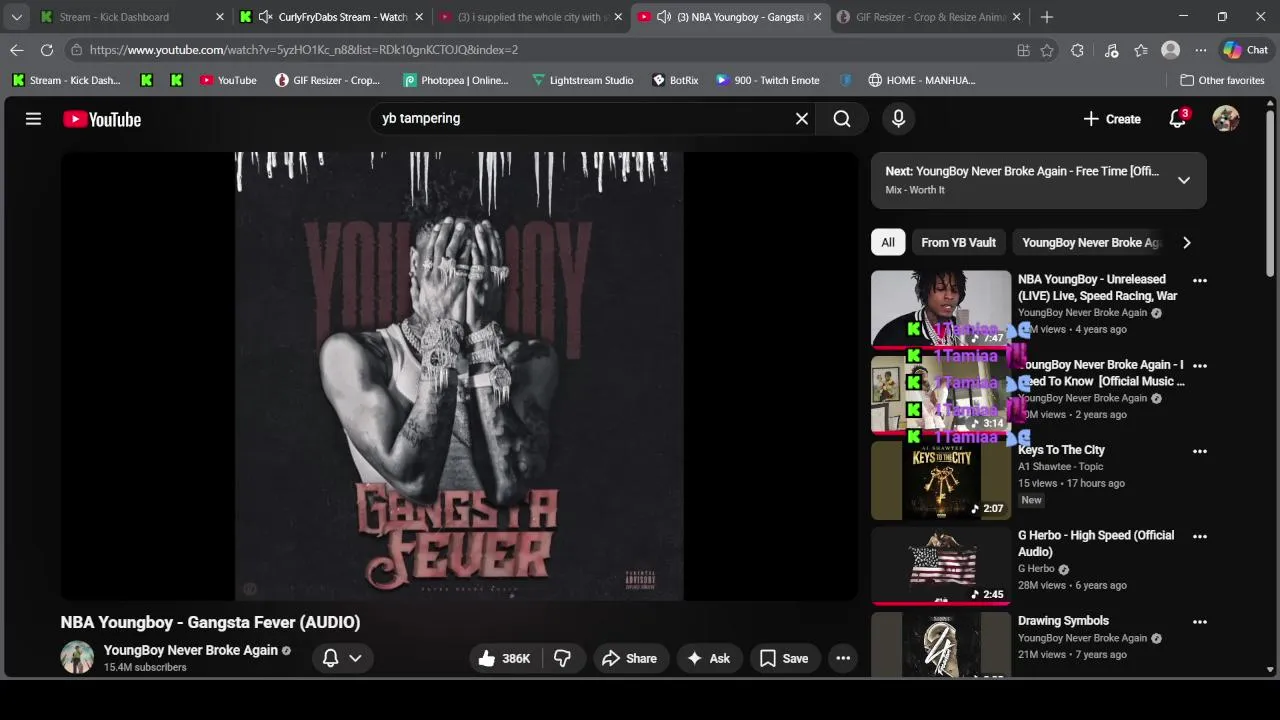
Task: Open HOME - MANHUA bookmark
Action: coord(922,80)
